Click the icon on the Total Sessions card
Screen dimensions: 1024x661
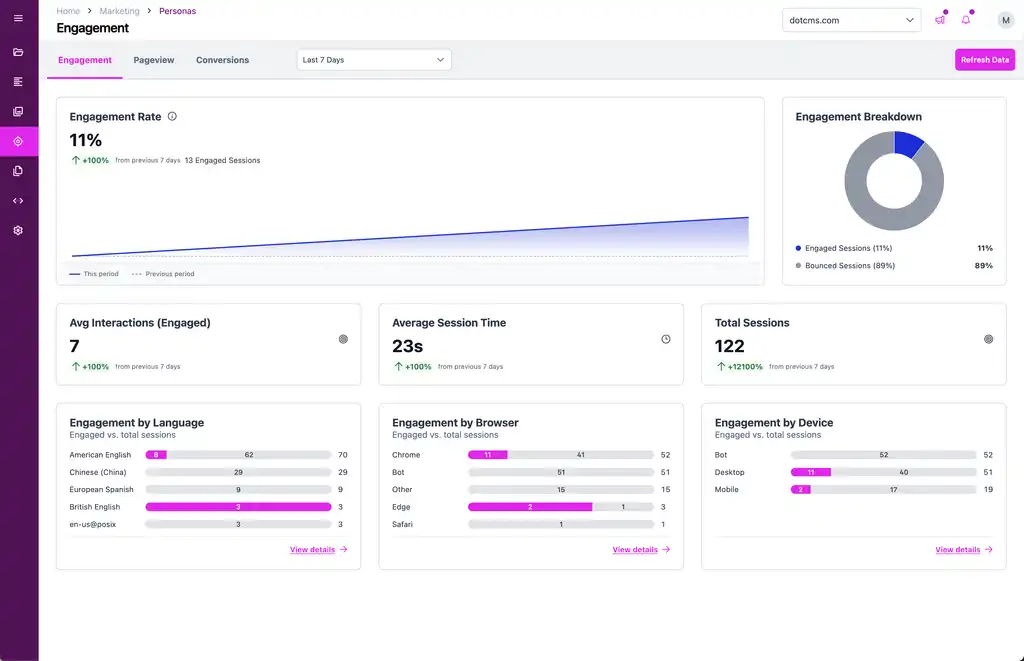989,339
